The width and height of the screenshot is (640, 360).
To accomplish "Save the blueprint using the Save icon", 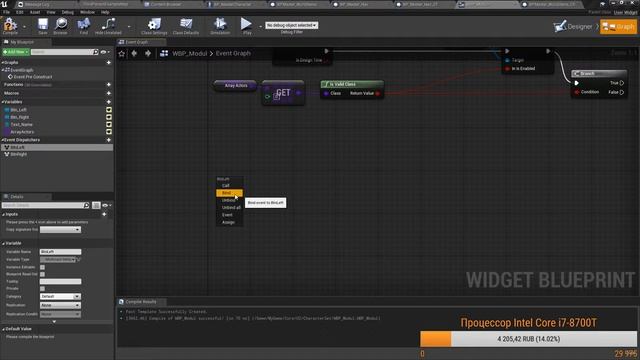I will tap(42, 25).
